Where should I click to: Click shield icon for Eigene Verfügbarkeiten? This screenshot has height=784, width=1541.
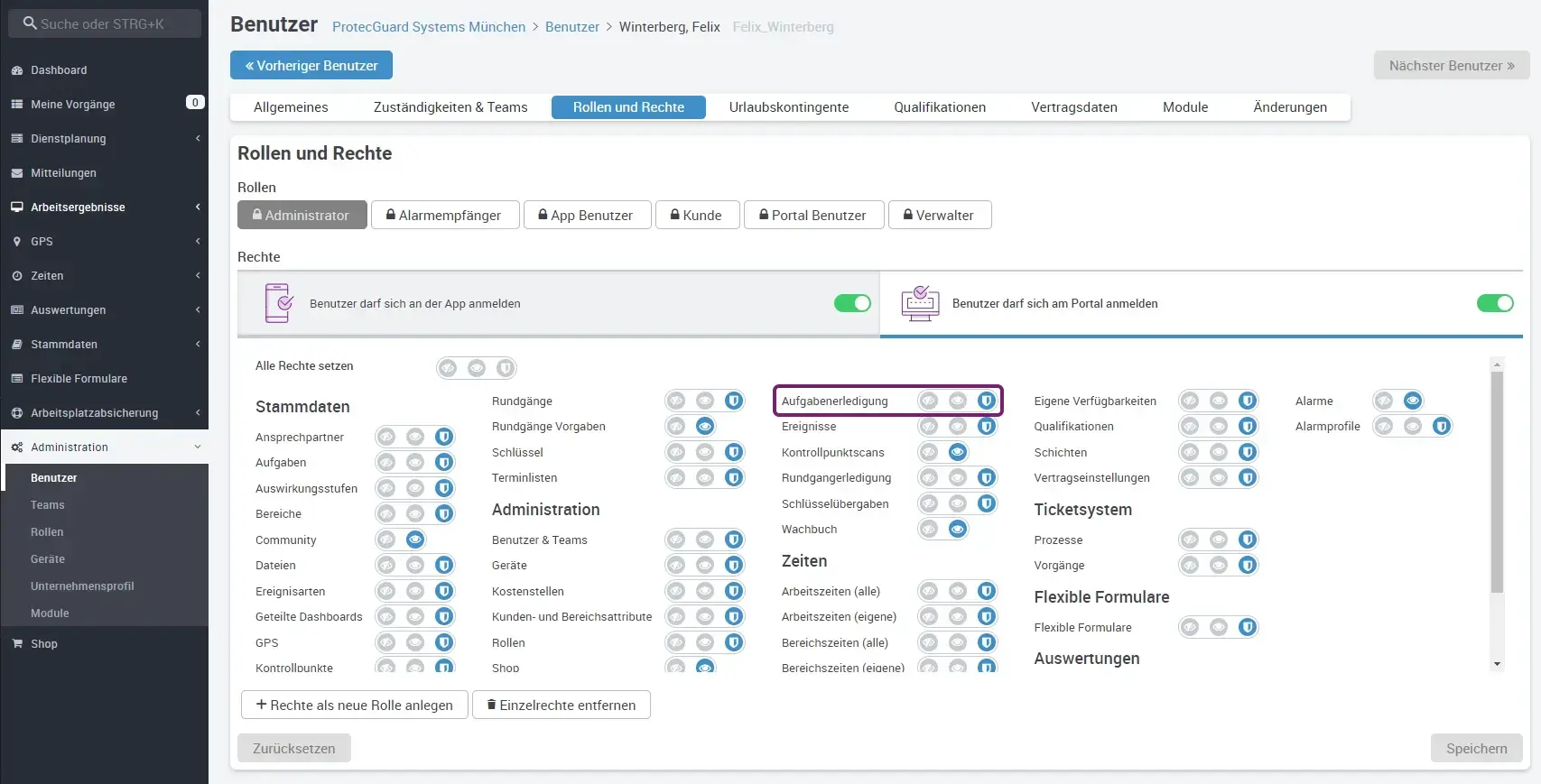point(1248,401)
